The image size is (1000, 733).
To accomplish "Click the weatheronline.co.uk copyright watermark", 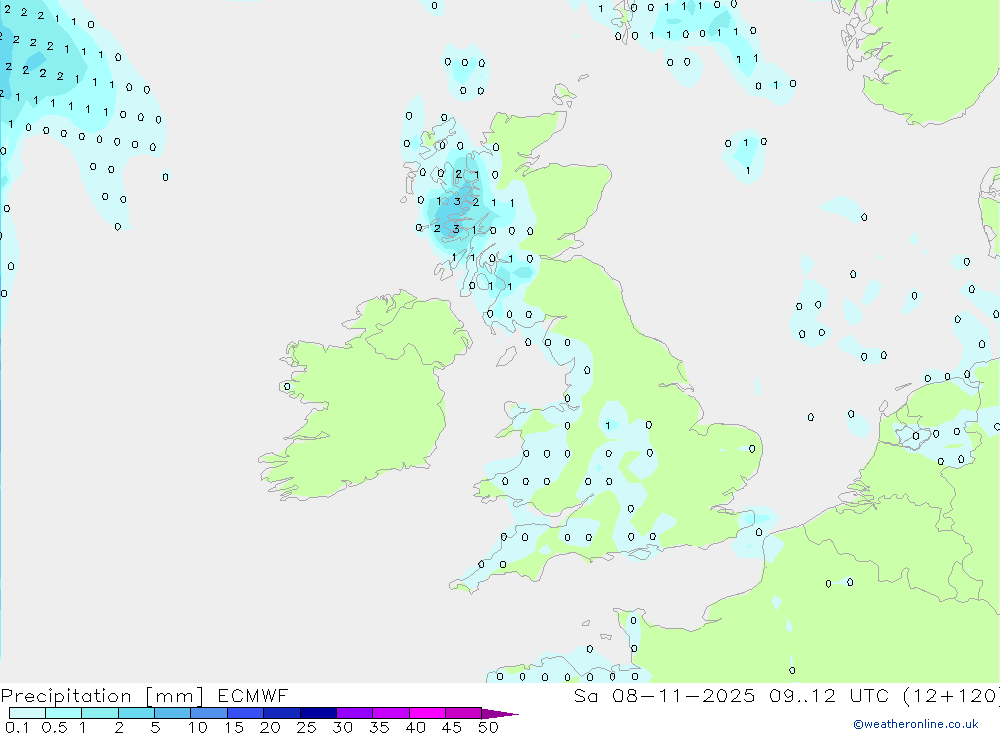I will 915,724.
